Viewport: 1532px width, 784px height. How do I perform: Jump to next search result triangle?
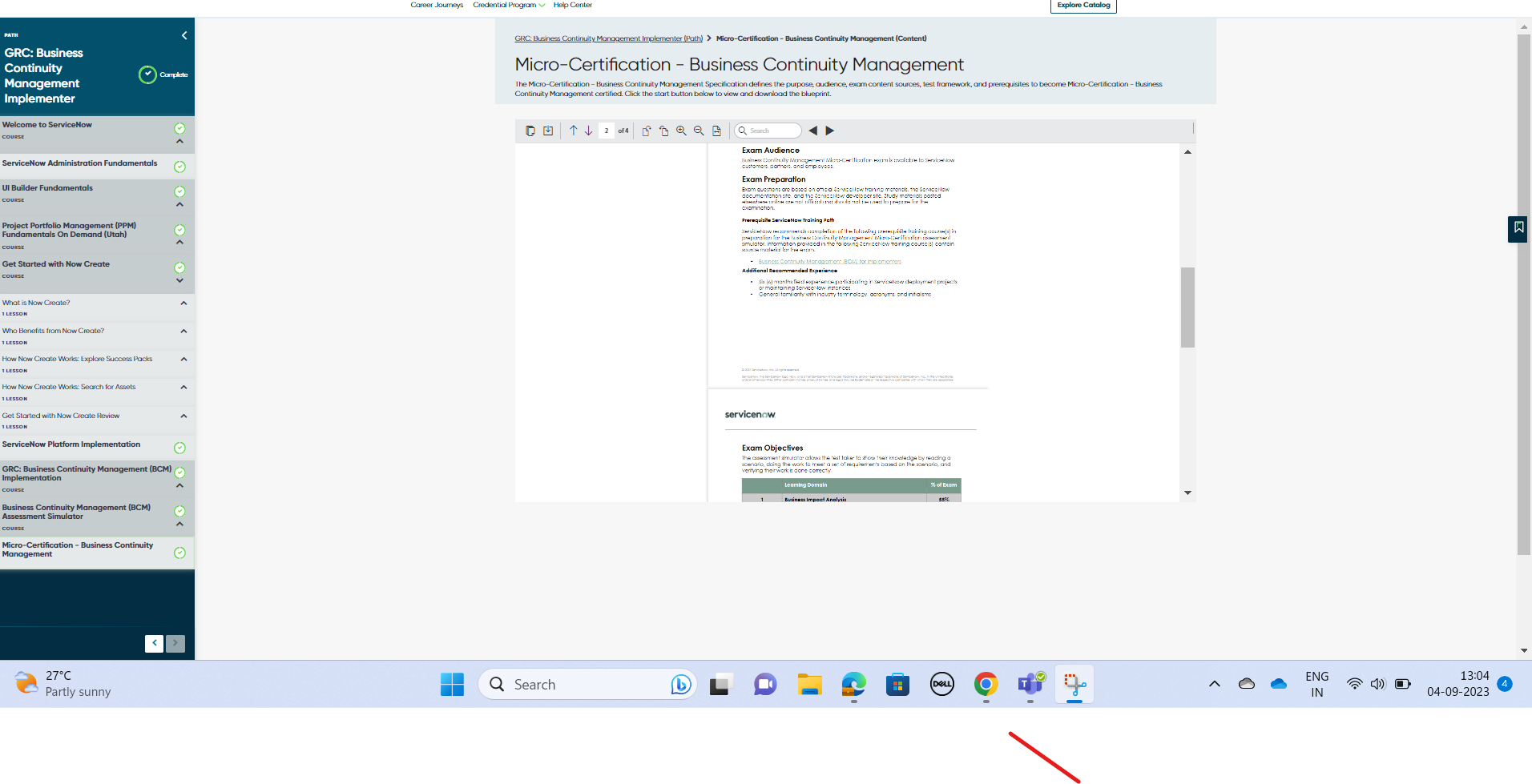pos(830,131)
